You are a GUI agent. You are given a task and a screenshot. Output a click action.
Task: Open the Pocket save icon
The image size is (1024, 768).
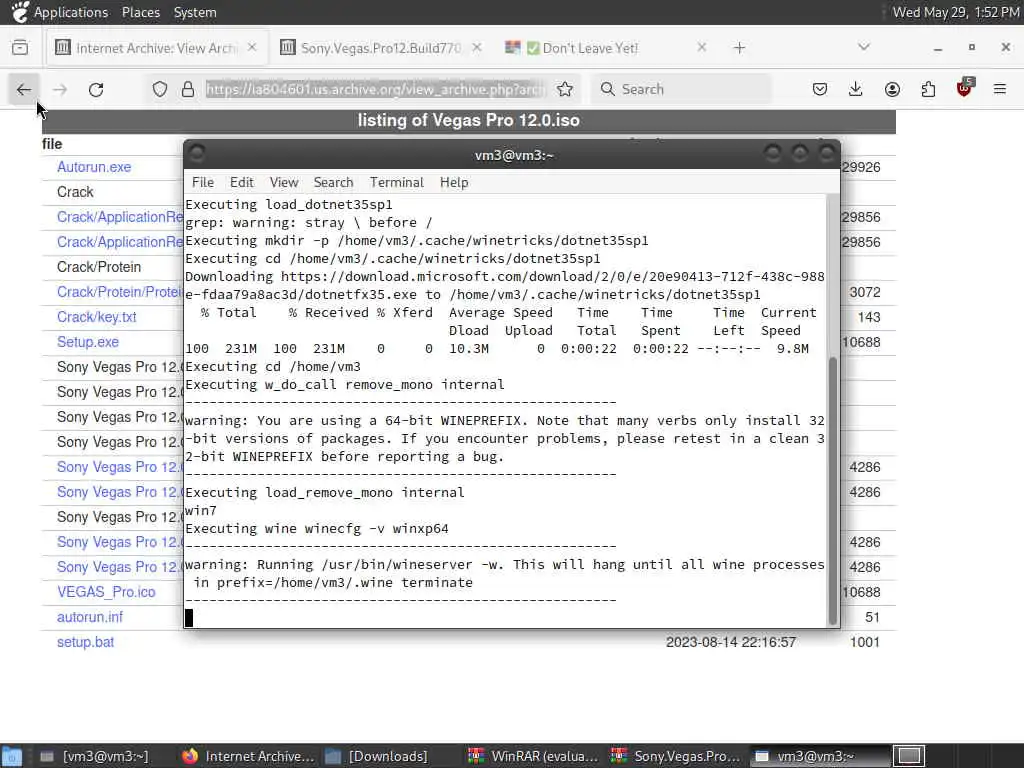click(x=820, y=89)
